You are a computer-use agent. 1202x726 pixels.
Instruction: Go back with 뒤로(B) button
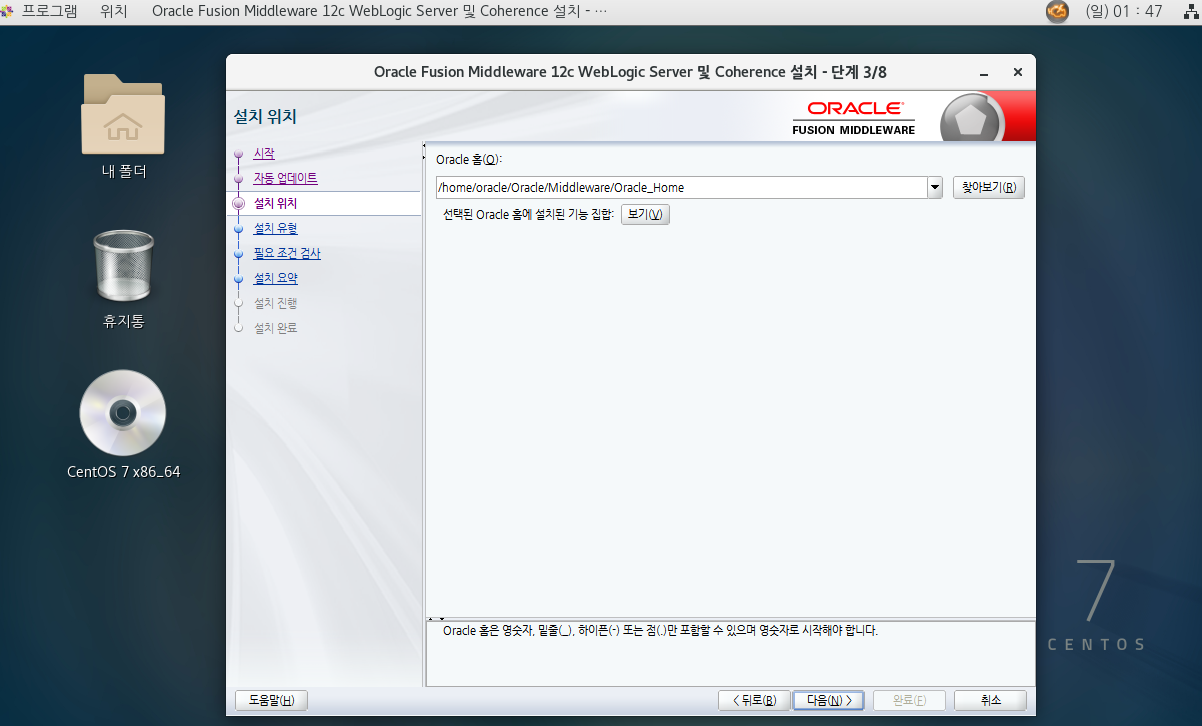[x=754, y=700]
